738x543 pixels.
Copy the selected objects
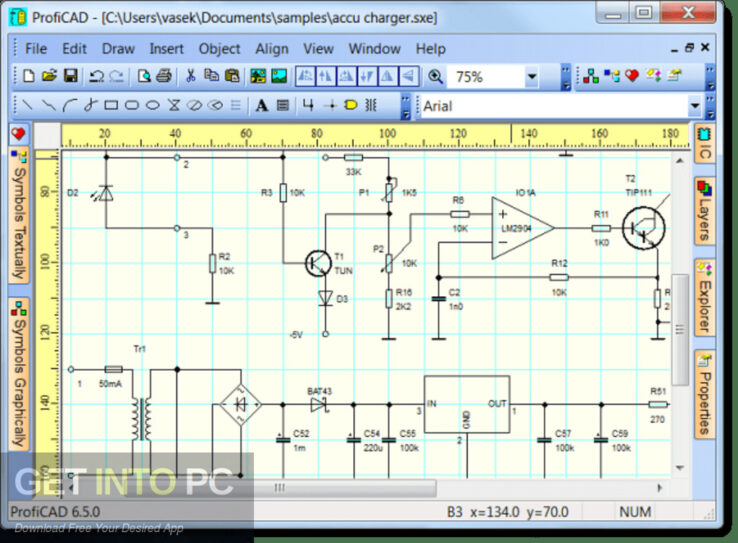[x=211, y=75]
